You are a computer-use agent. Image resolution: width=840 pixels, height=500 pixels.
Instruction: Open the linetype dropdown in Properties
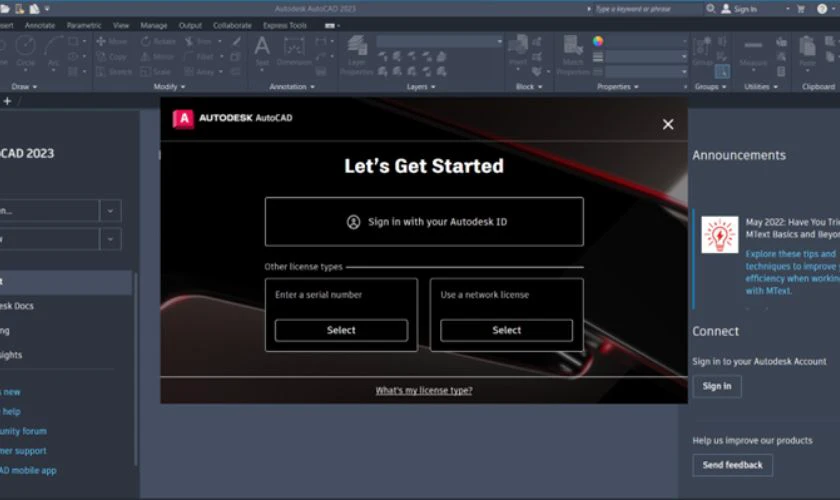coord(646,71)
